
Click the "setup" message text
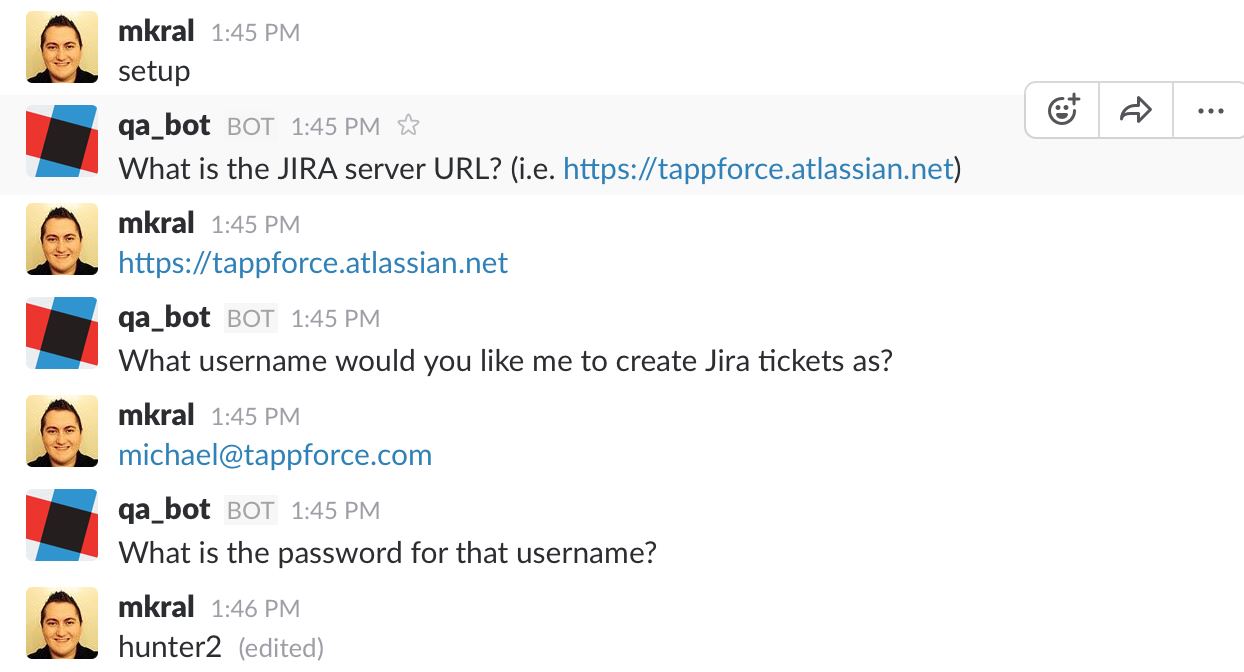coord(154,71)
